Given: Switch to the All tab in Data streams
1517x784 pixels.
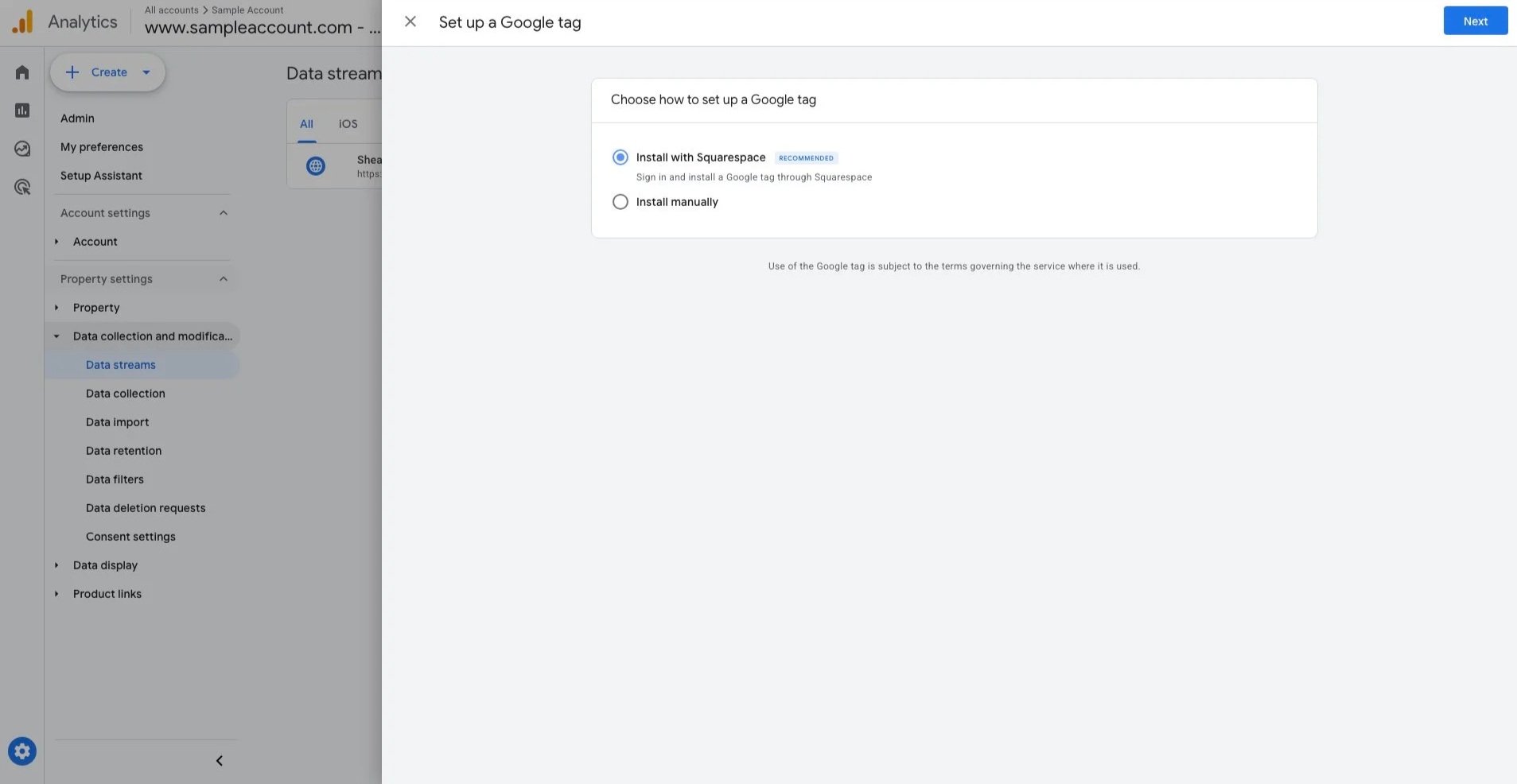Looking at the screenshot, I should pos(306,124).
